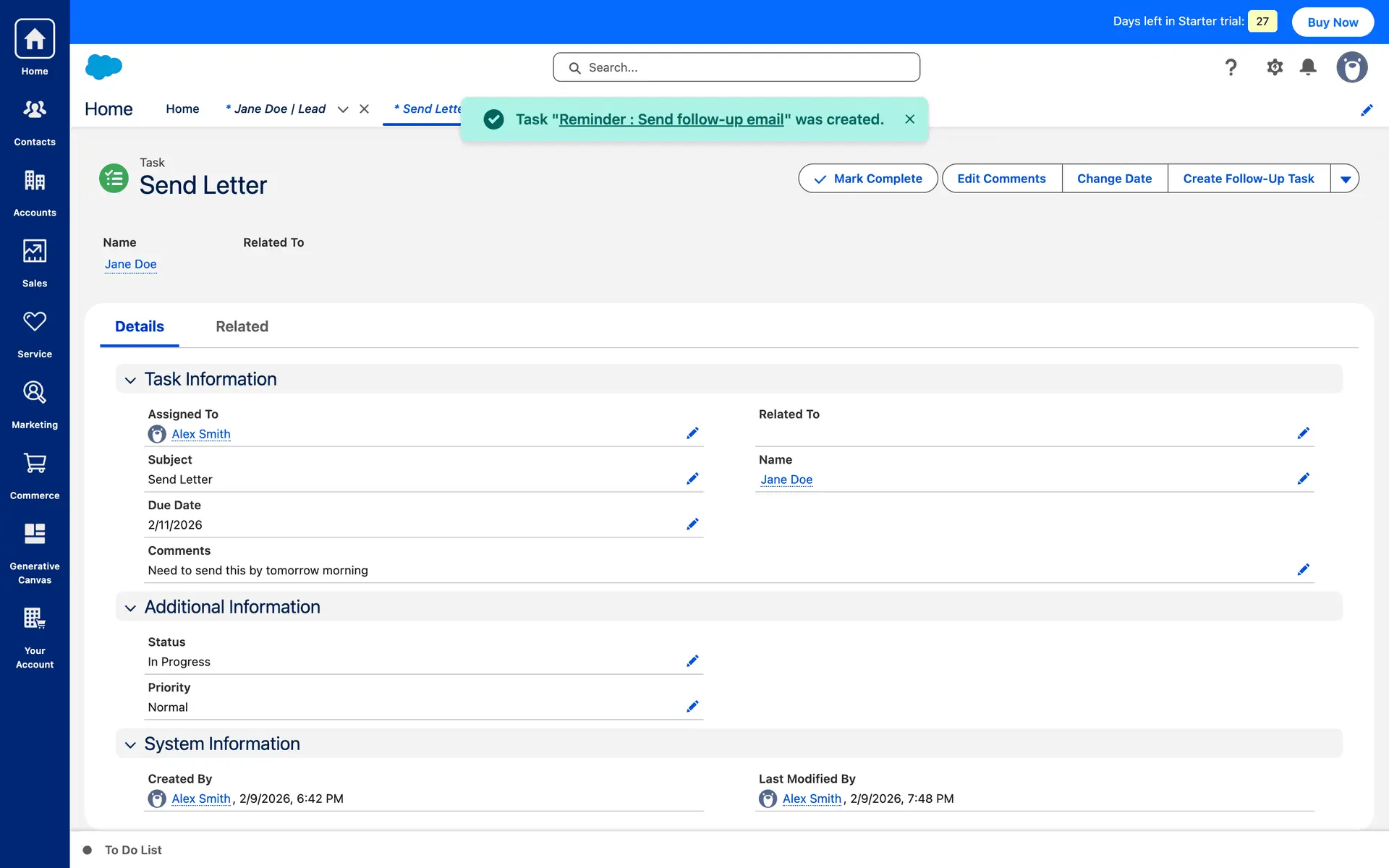Click the notifications bell icon
1389x868 pixels.
pos(1308,67)
